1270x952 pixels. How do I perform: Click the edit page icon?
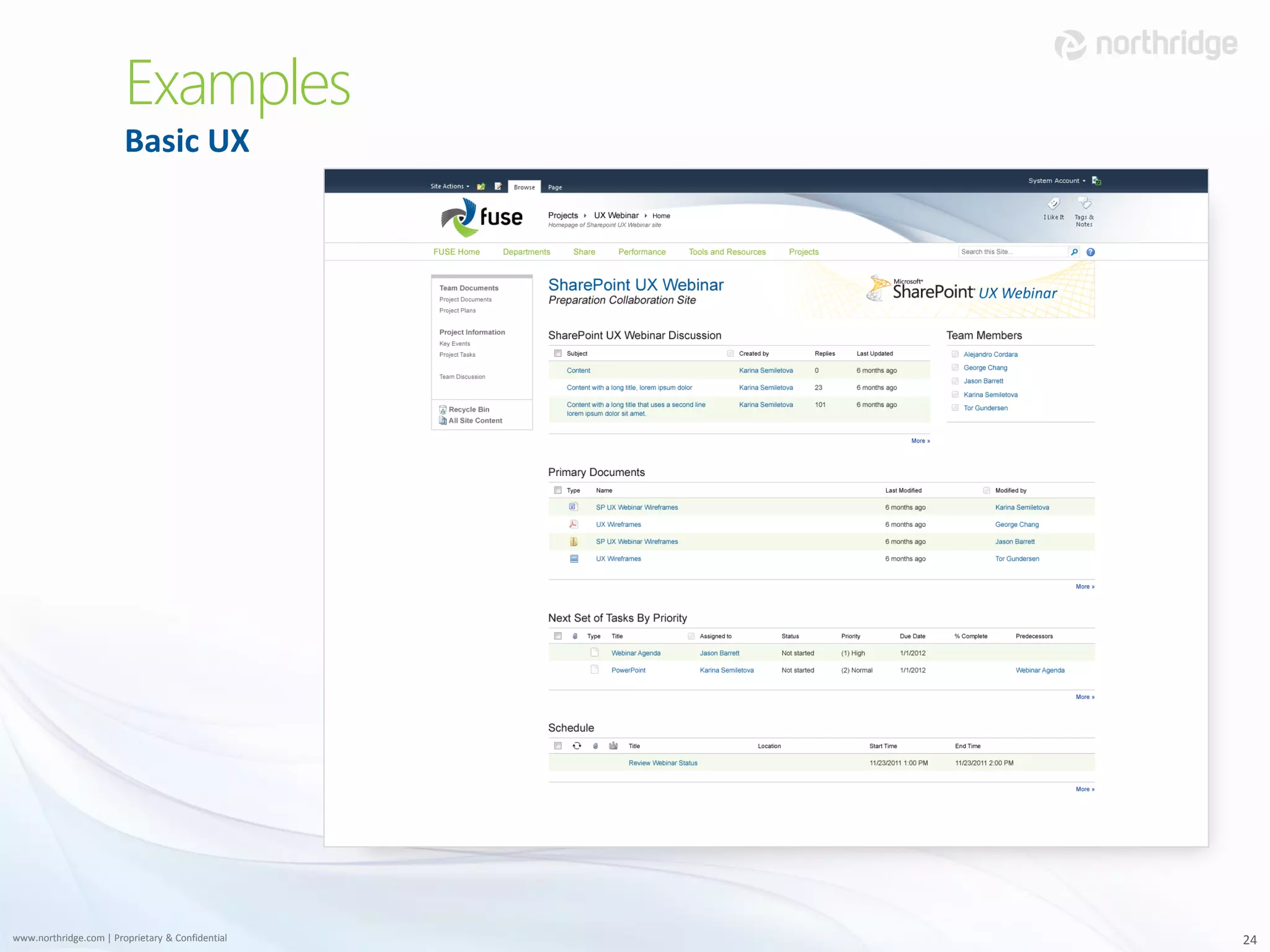(498, 187)
